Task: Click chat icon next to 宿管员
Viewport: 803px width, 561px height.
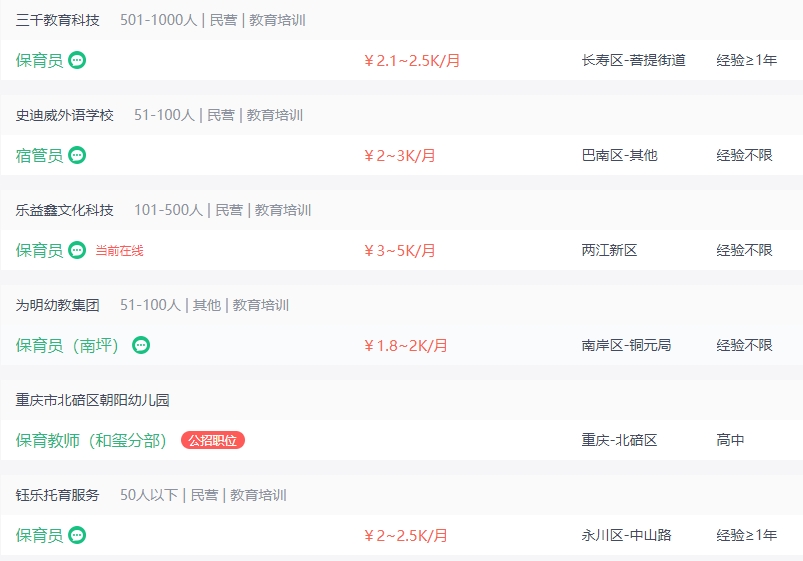Action: (77, 155)
